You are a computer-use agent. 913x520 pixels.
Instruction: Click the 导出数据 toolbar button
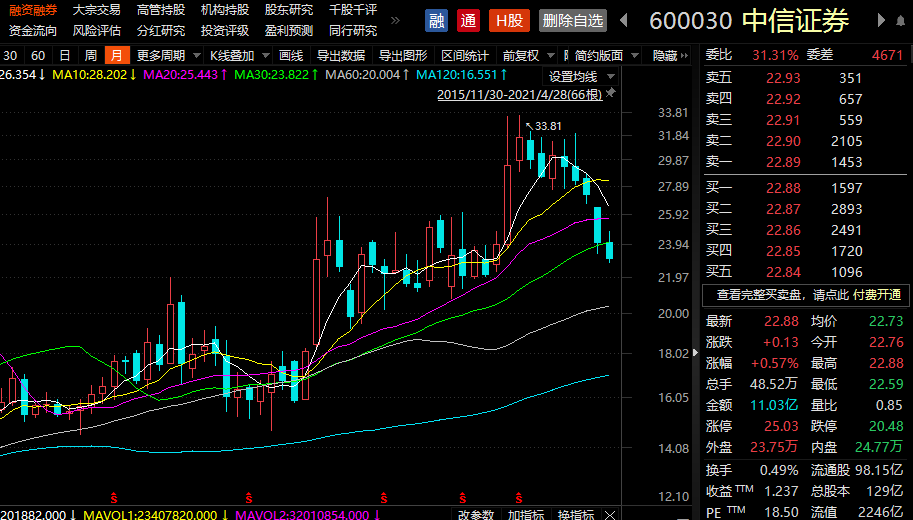pyautogui.click(x=341, y=56)
